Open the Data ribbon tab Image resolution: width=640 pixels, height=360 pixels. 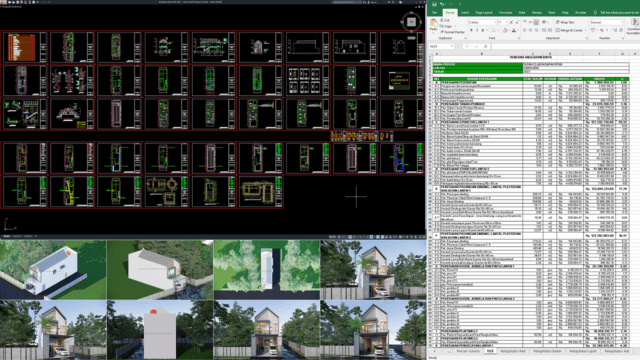[x=522, y=13]
